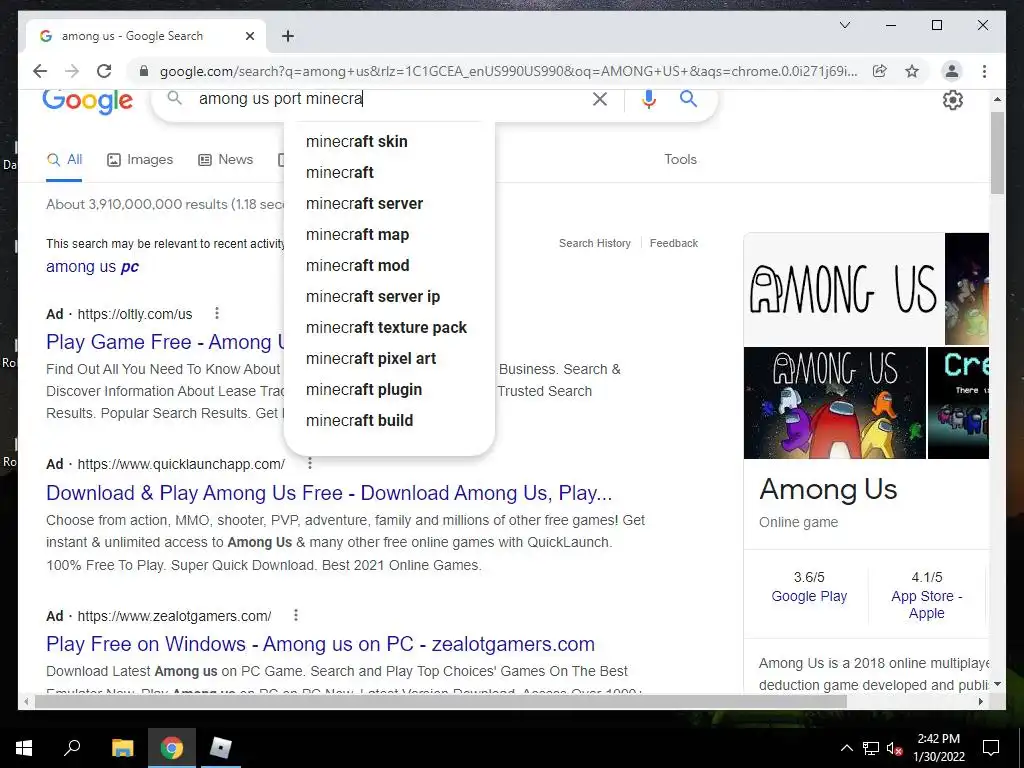The width and height of the screenshot is (1024, 768).
Task: Switch to the Images tab
Action: (140, 159)
